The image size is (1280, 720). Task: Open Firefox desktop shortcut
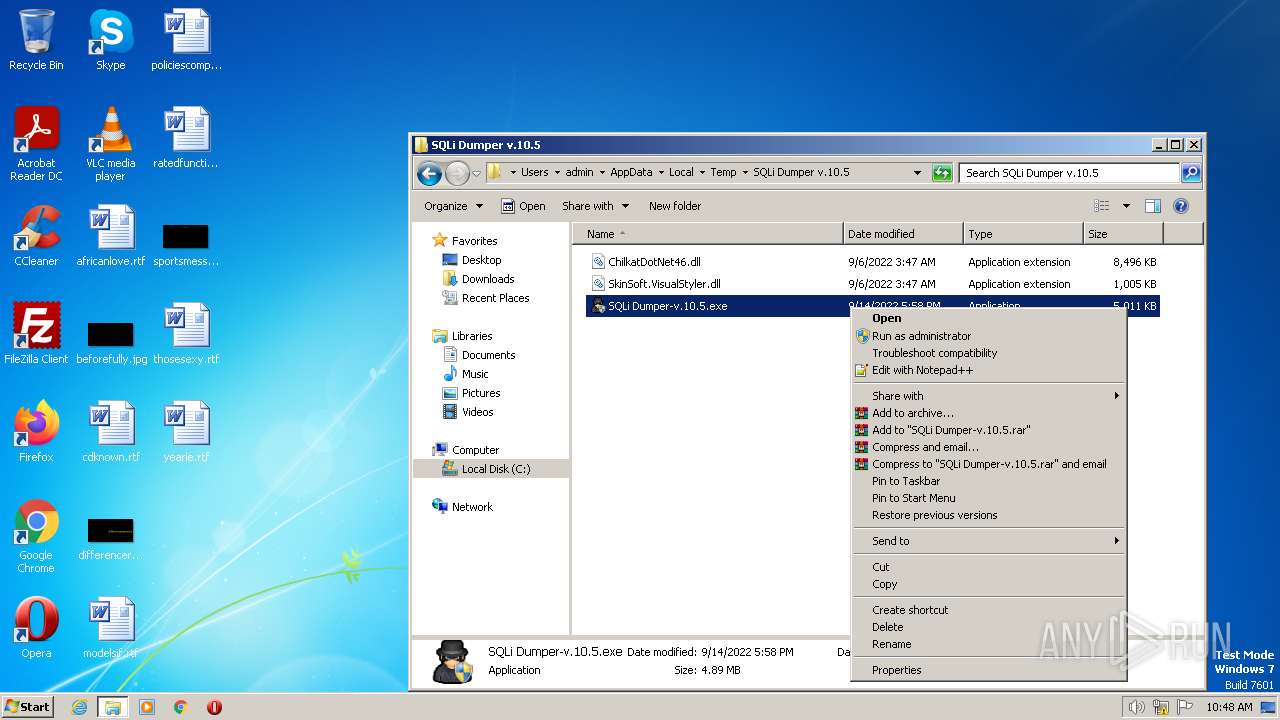(36, 432)
